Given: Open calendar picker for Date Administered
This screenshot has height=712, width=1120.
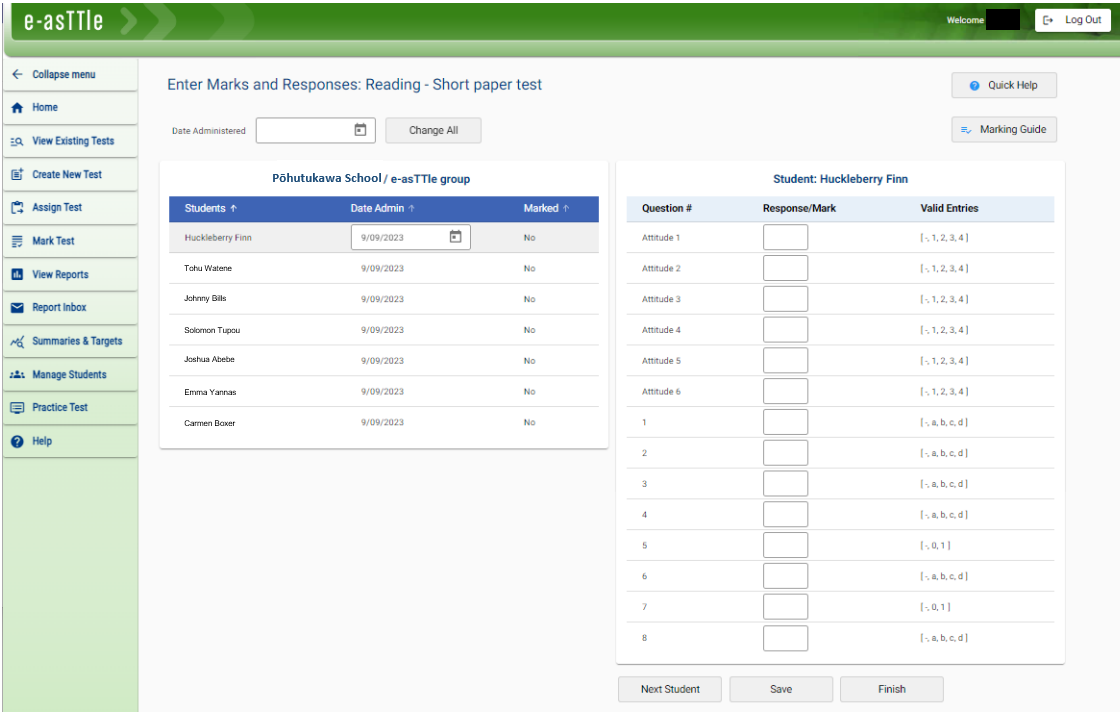Looking at the screenshot, I should pyautogui.click(x=360, y=130).
